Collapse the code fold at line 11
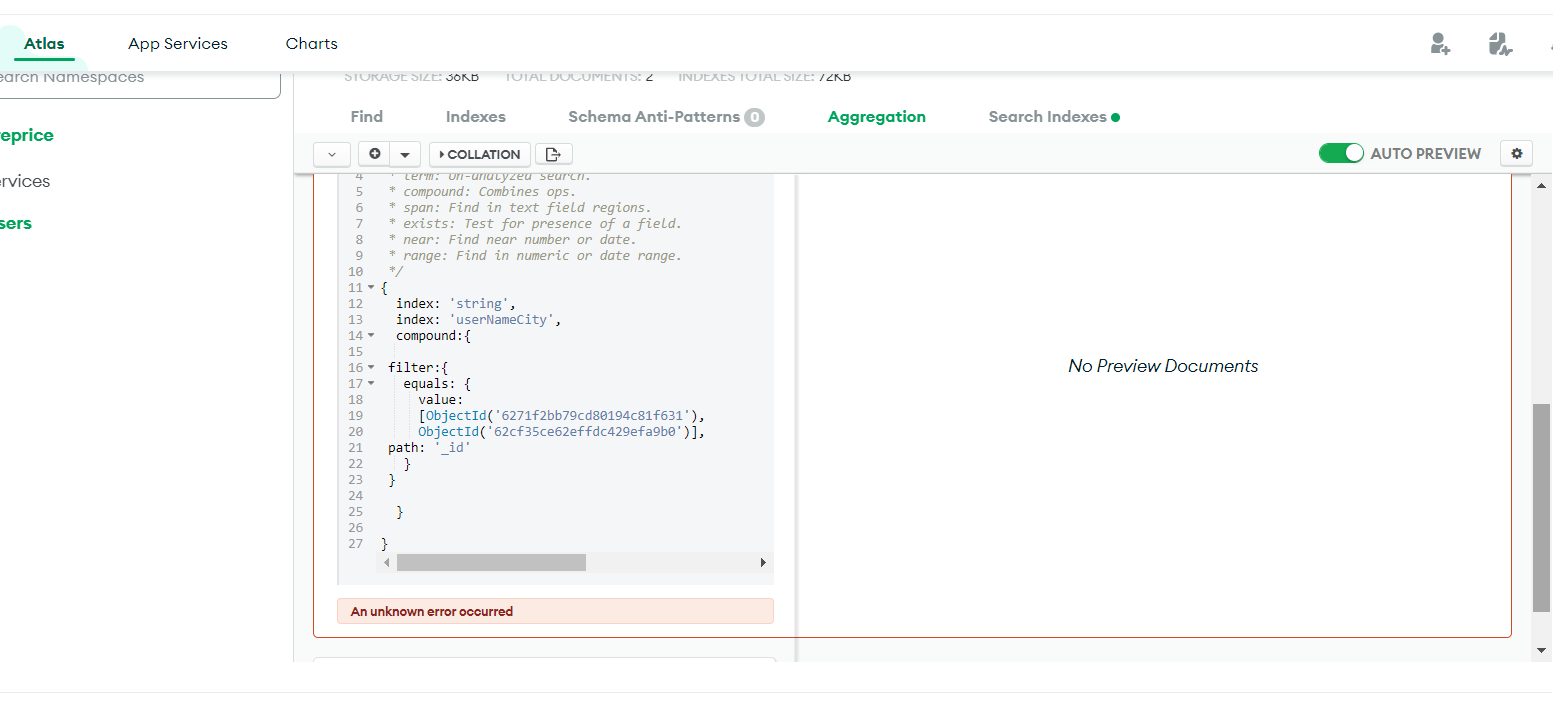The image size is (1553, 705). [x=371, y=288]
